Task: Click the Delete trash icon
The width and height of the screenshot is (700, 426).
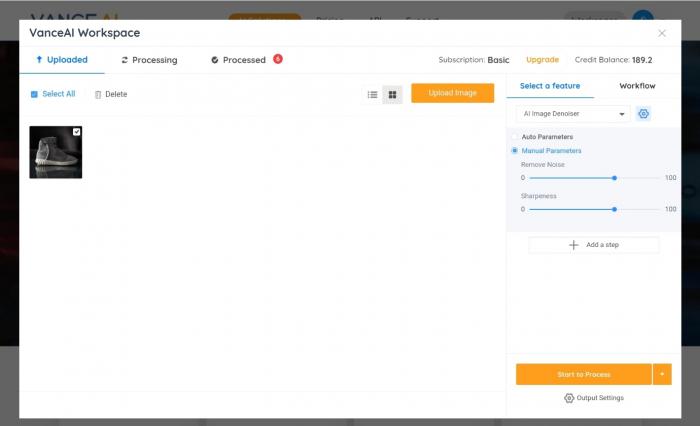Action: [x=98, y=94]
